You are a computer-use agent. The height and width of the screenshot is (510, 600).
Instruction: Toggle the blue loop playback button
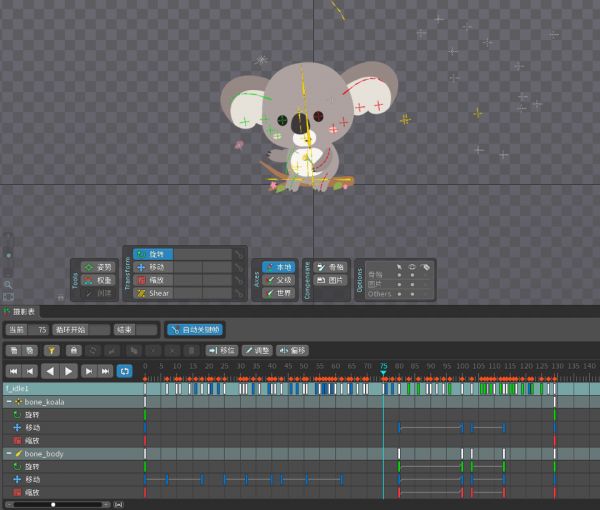tap(124, 371)
